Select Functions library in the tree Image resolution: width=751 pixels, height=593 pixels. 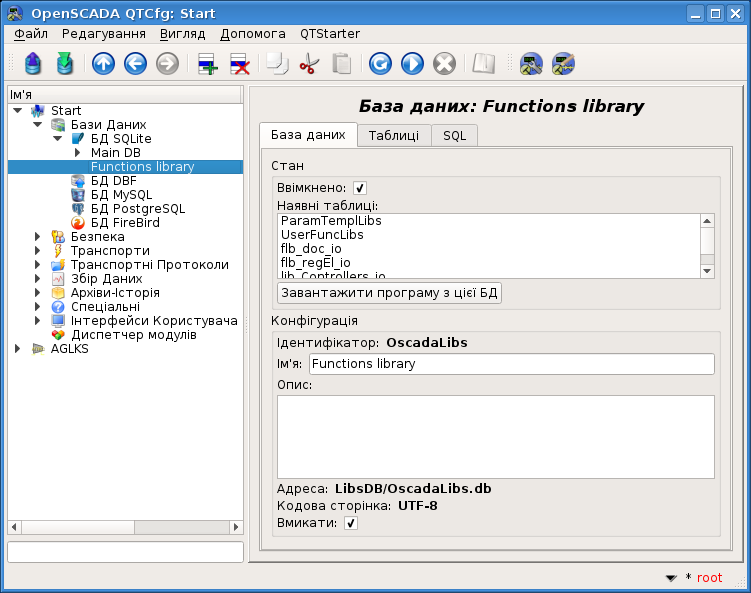[x=142, y=167]
